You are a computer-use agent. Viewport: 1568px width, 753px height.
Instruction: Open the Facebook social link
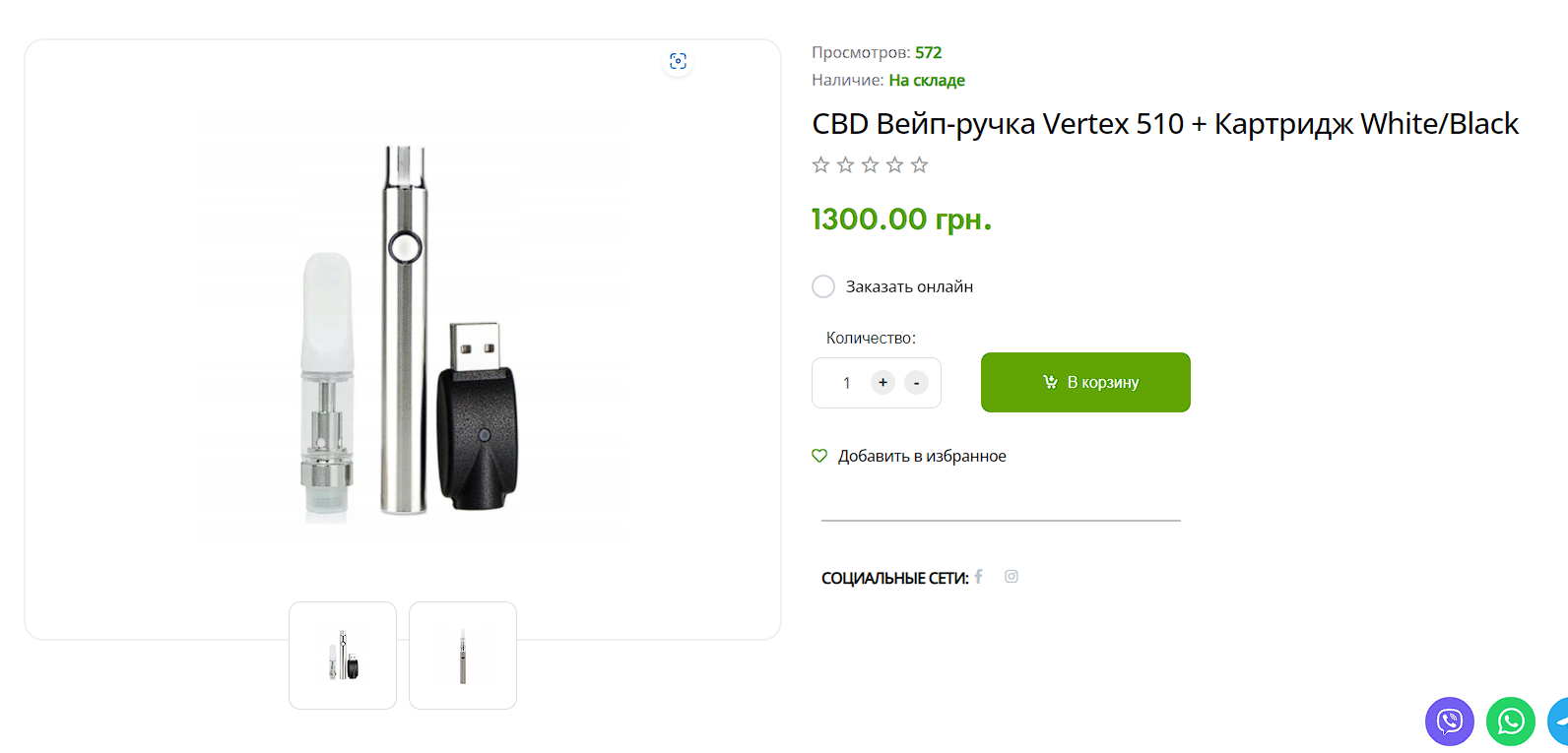pos(979,577)
